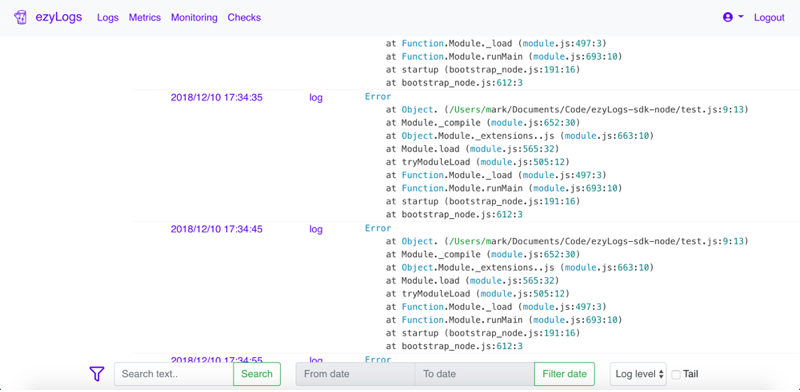Apply the Filter date button
The width and height of the screenshot is (800, 392).
564,374
